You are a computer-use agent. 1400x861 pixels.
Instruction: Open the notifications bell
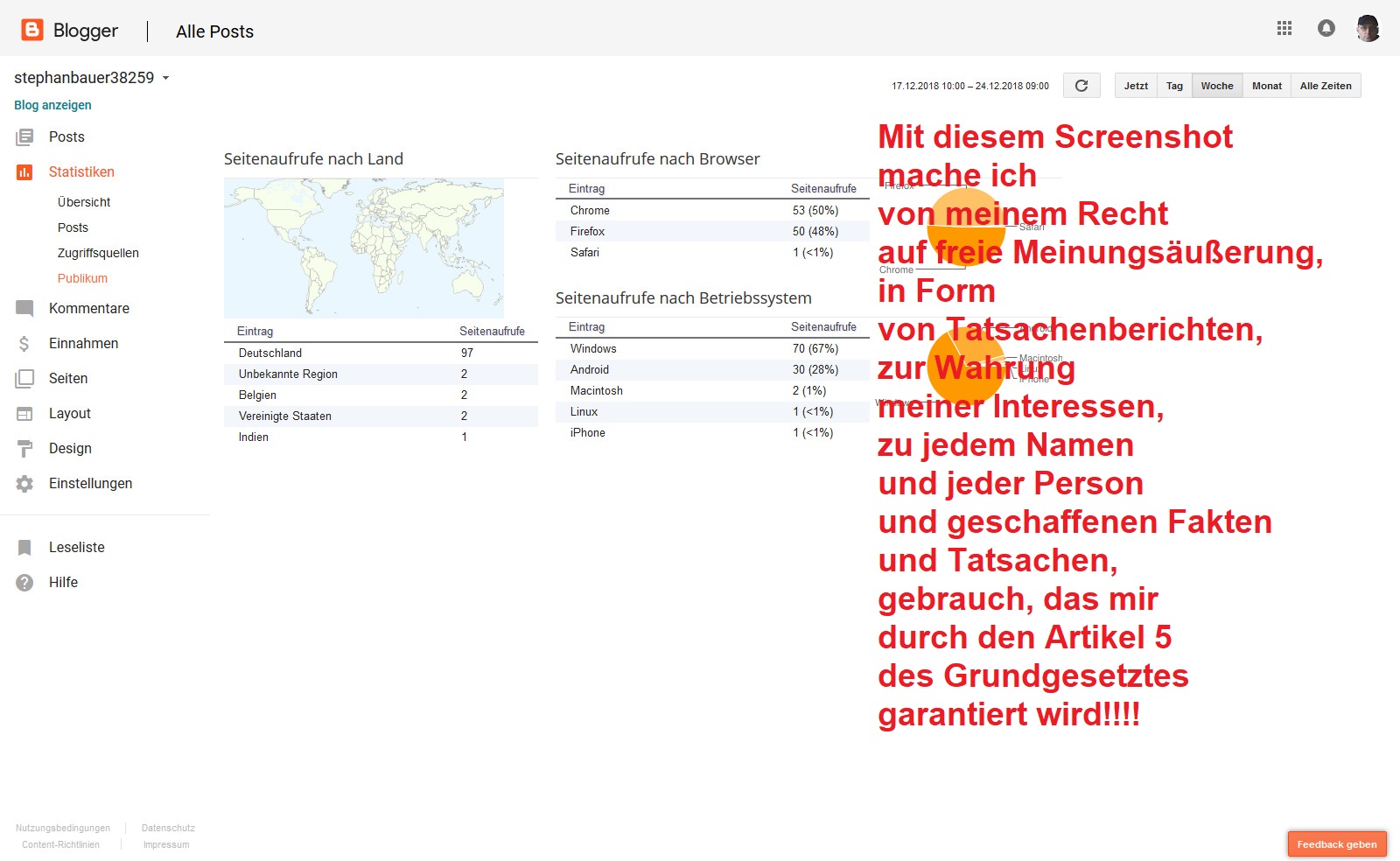(1326, 29)
